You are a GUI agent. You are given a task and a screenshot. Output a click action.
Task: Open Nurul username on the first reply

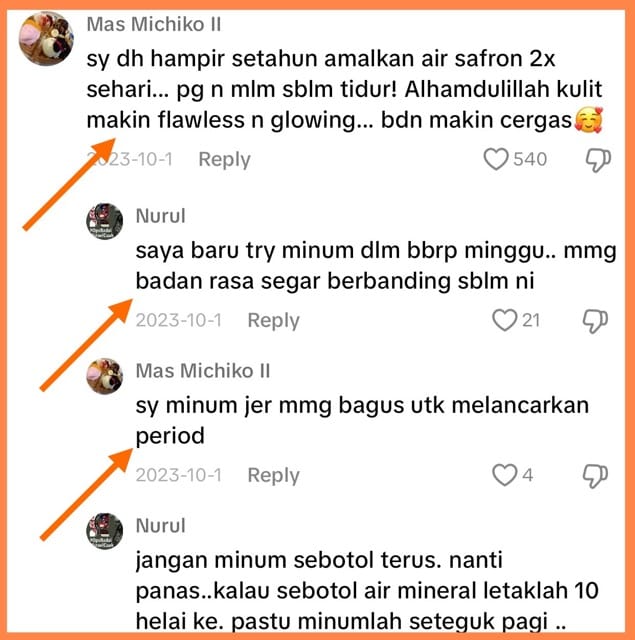pyautogui.click(x=160, y=216)
